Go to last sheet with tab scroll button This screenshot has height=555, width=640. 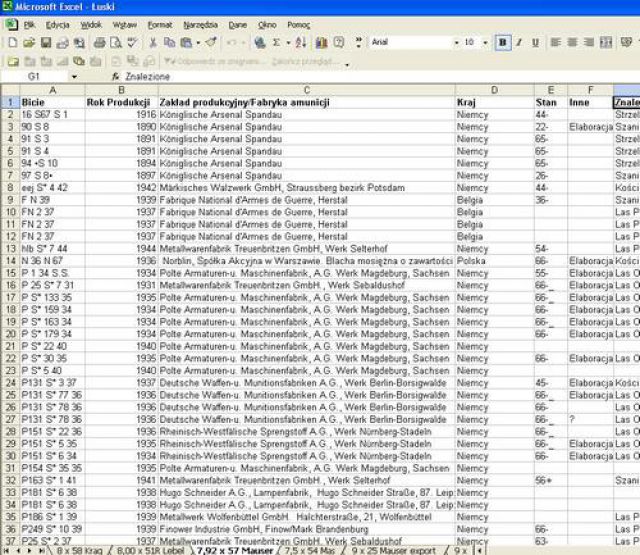41,551
